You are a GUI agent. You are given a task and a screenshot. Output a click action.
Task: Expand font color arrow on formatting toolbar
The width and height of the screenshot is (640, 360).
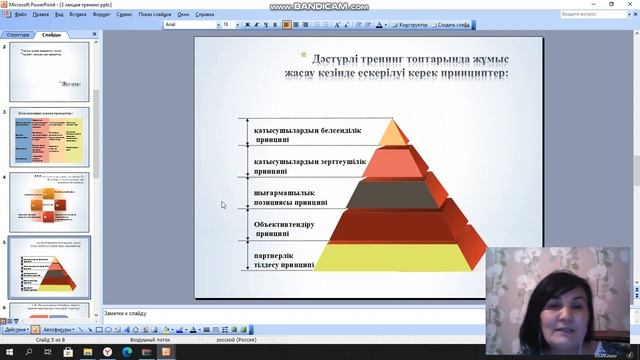point(386,25)
